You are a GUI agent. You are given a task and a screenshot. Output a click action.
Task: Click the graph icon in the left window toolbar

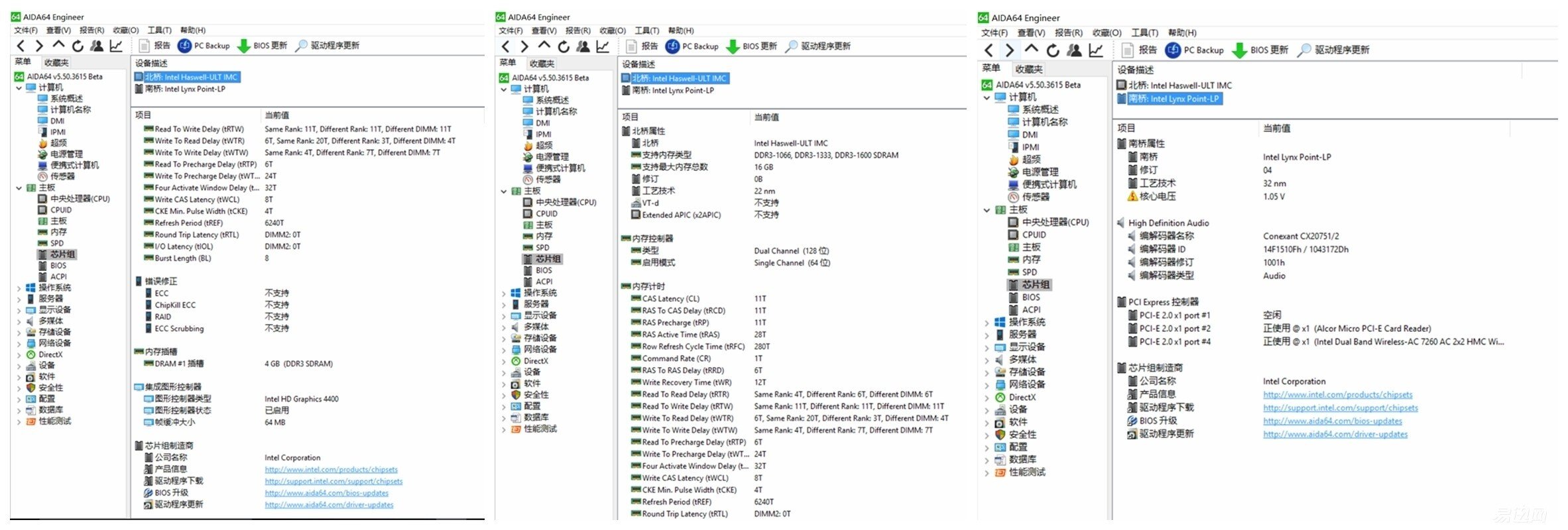116,46
